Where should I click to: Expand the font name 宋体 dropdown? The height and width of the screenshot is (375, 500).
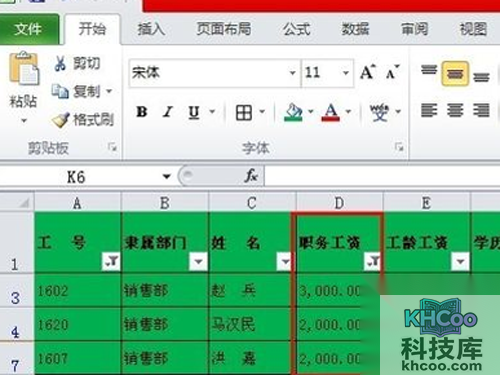[x=292, y=73]
